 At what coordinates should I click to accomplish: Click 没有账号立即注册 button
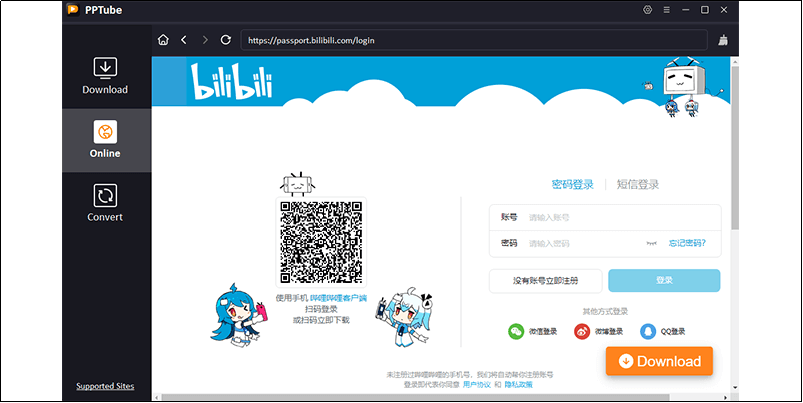coord(545,281)
